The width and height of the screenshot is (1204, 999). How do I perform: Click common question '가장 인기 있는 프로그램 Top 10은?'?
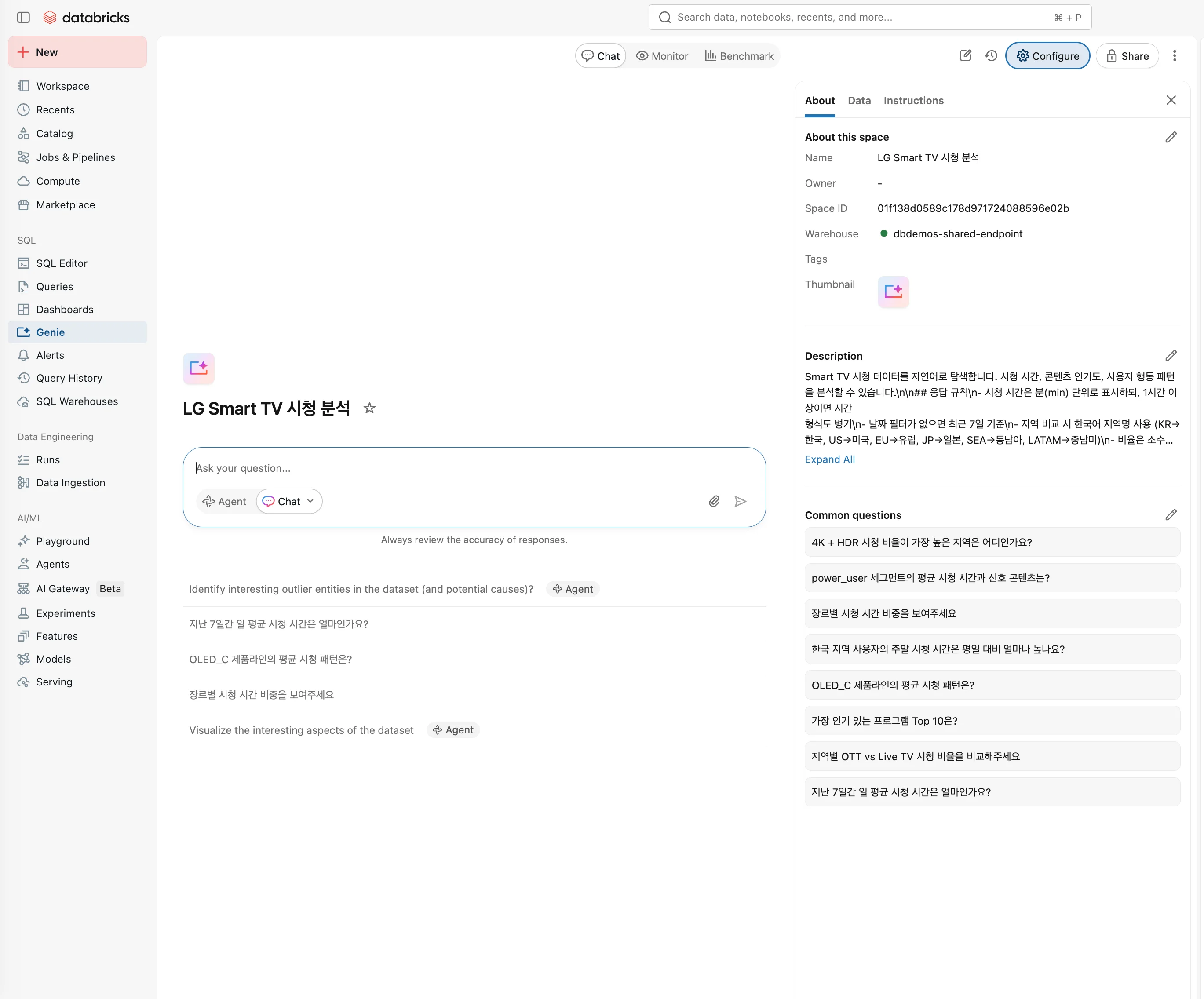(x=992, y=721)
